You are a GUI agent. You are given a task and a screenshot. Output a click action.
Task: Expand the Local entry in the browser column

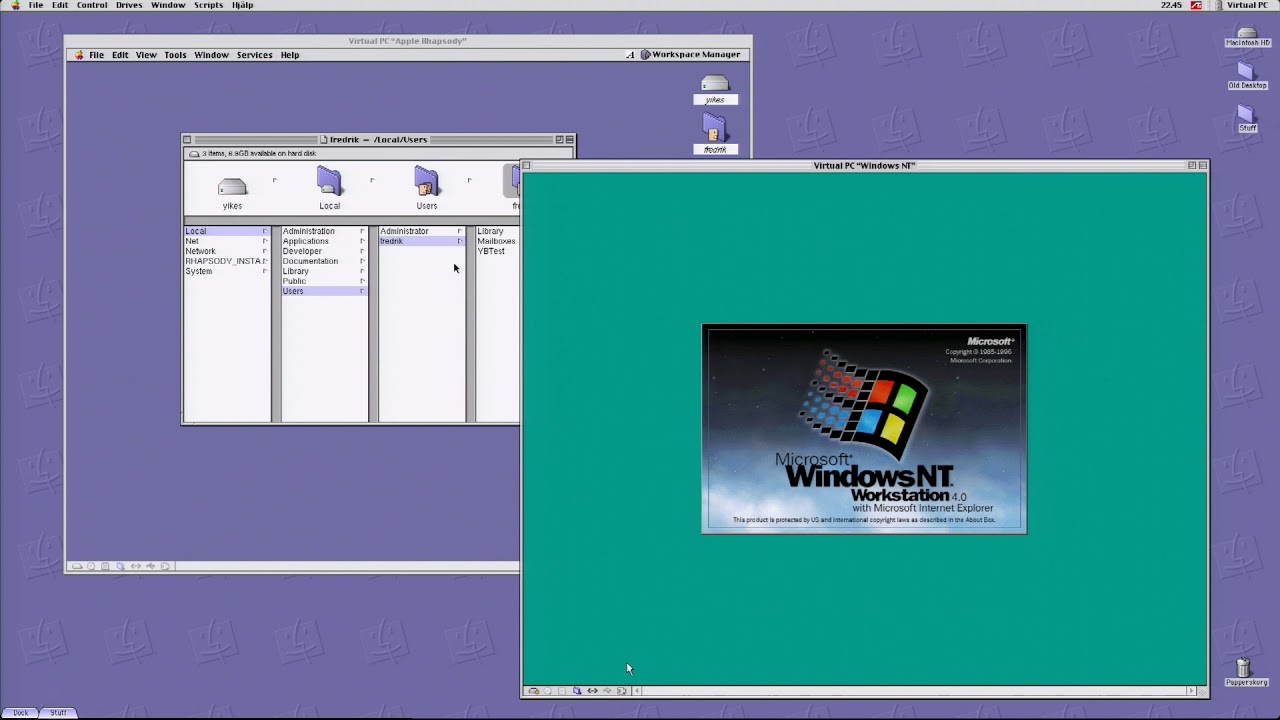[265, 231]
